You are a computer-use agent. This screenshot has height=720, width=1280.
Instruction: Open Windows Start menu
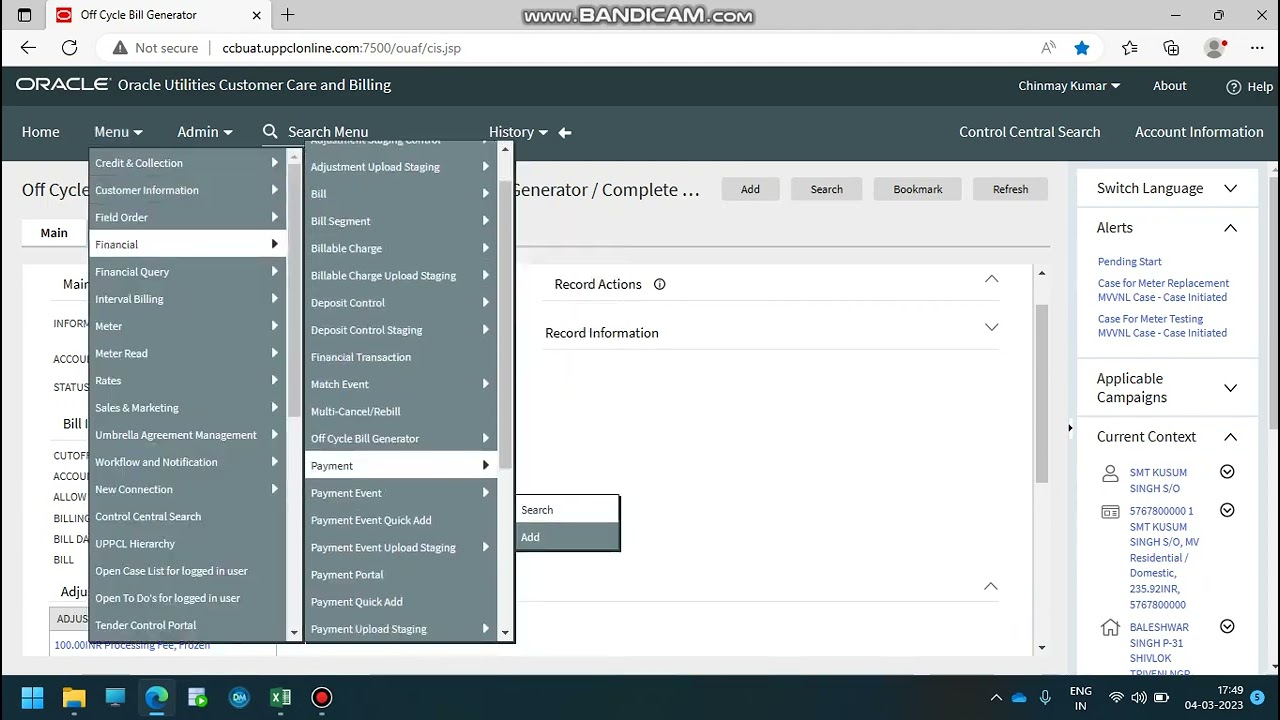coord(32,697)
